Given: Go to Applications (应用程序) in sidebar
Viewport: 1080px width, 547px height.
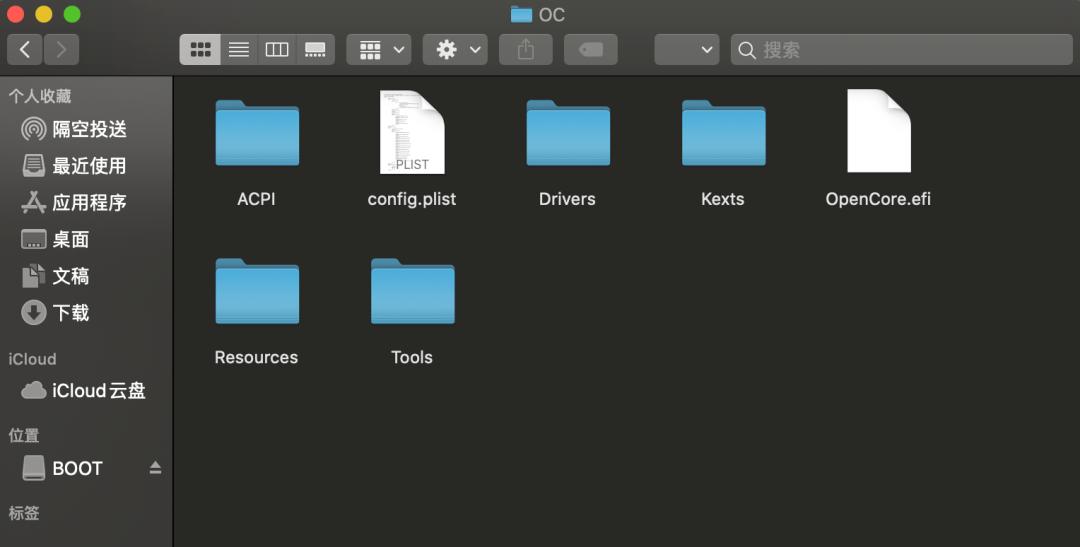Looking at the screenshot, I should (x=88, y=203).
